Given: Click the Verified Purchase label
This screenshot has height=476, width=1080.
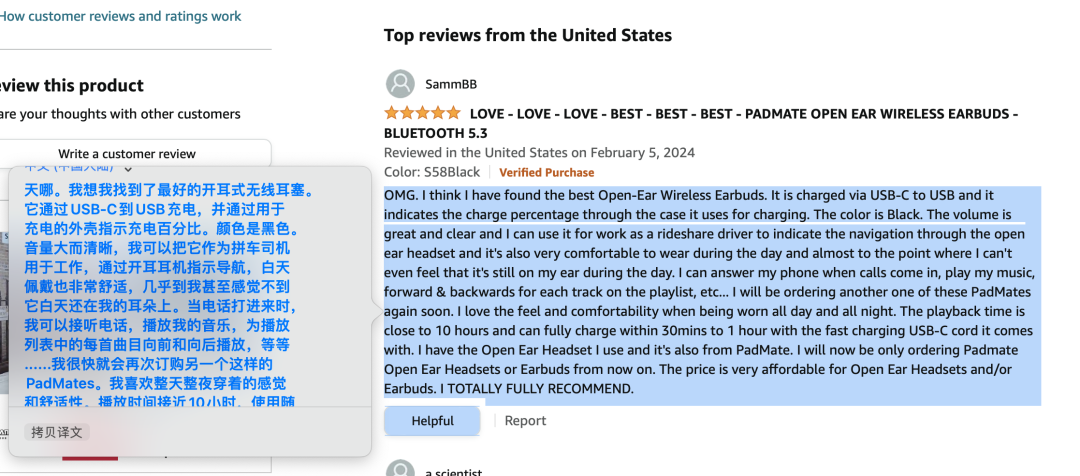Looking at the screenshot, I should tap(546, 172).
